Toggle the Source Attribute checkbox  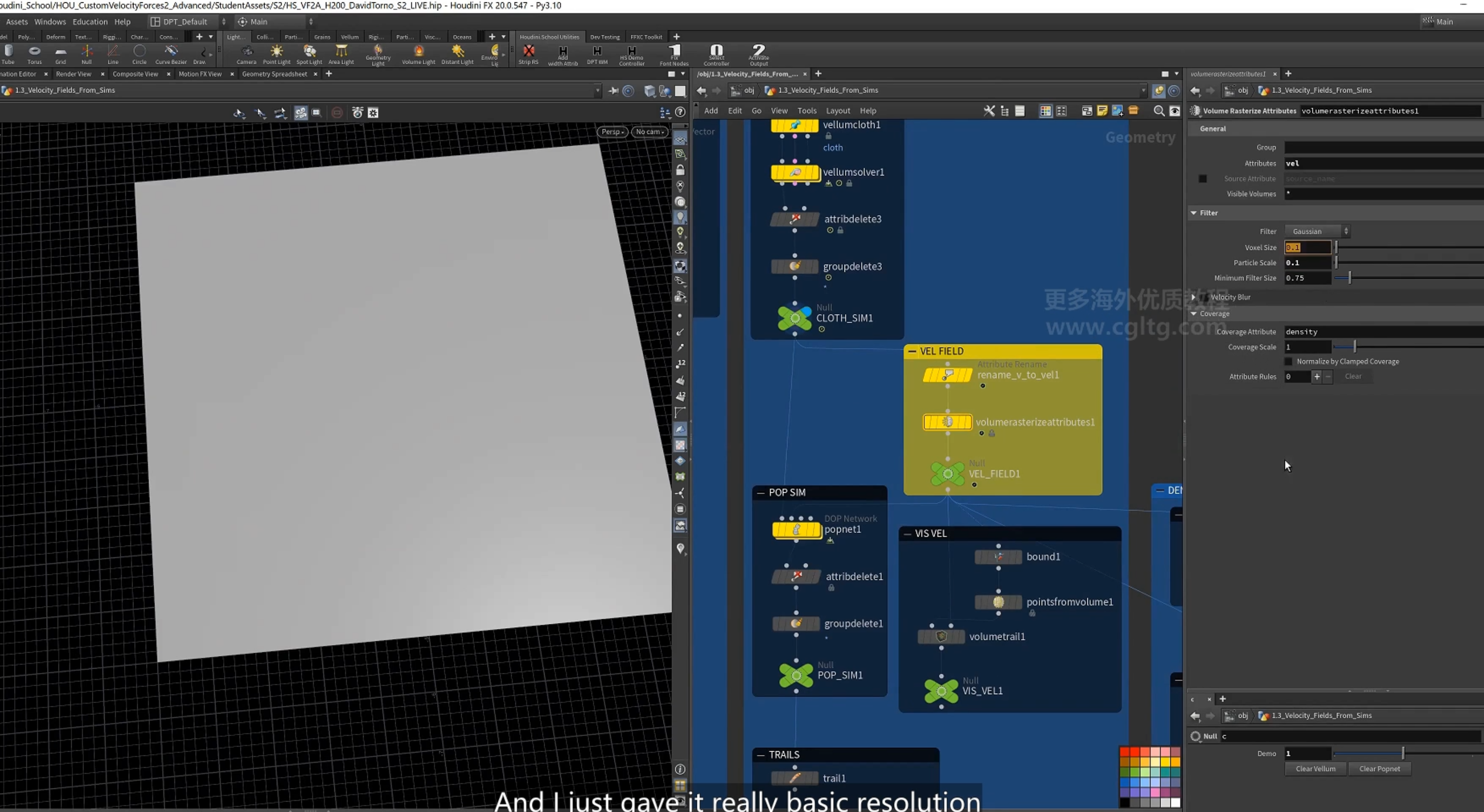point(1202,179)
